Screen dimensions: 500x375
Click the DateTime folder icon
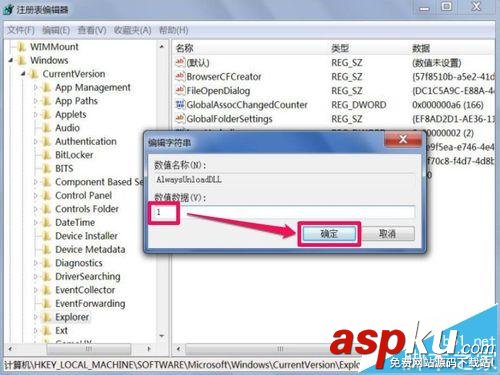click(x=47, y=223)
